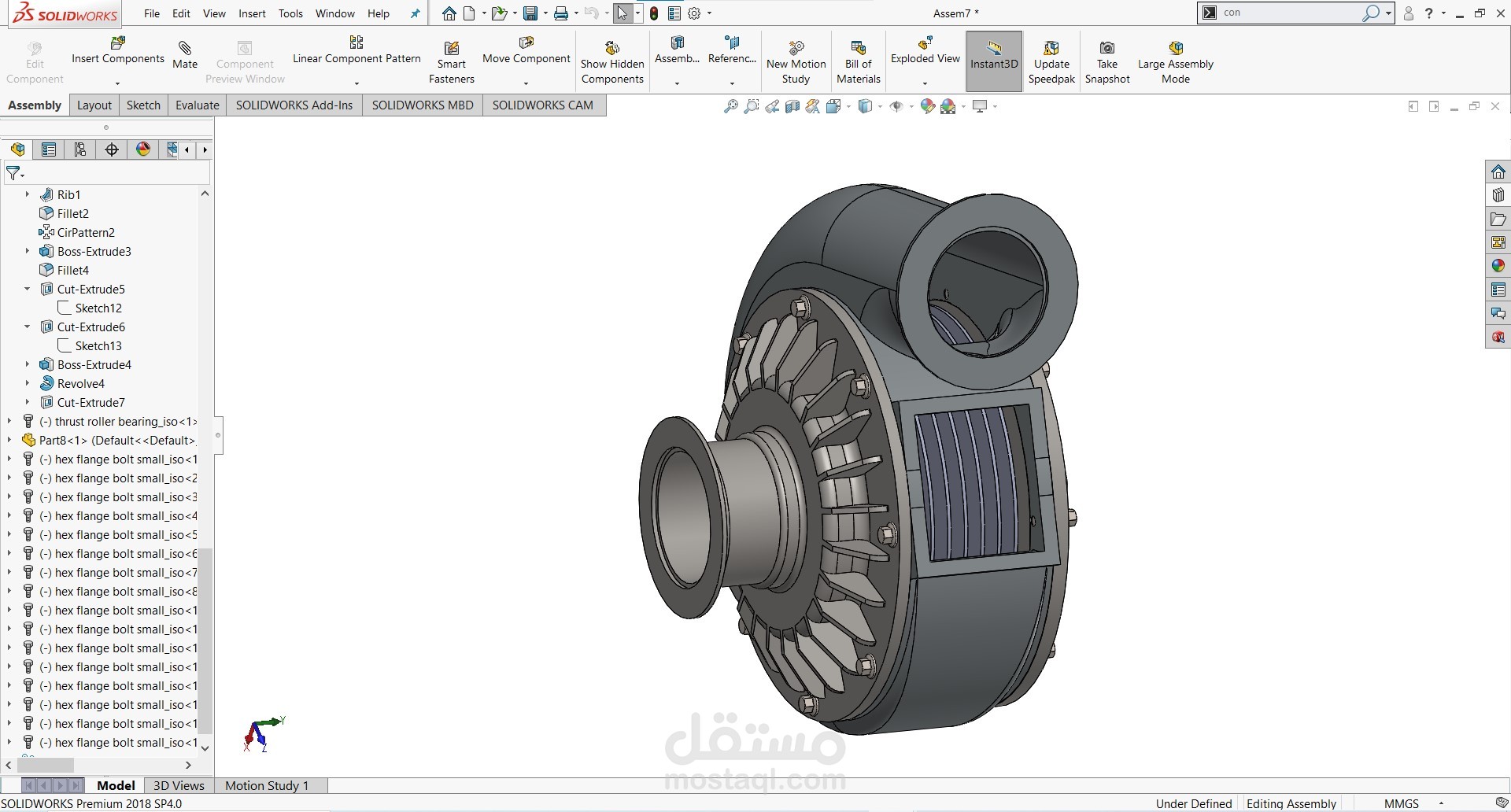Open the SOLIDWORKS Forum task pane
Screen dimensions: 1511x812
tap(1497, 313)
